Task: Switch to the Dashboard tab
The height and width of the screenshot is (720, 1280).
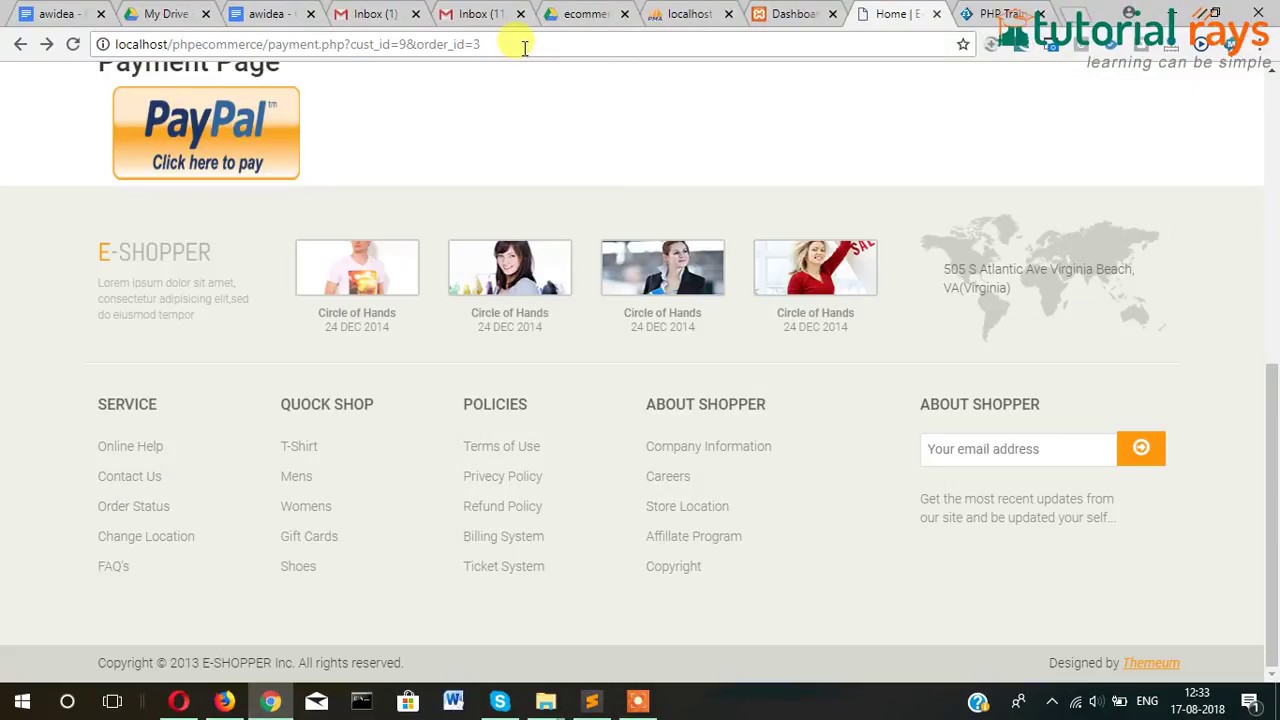Action: 793,14
